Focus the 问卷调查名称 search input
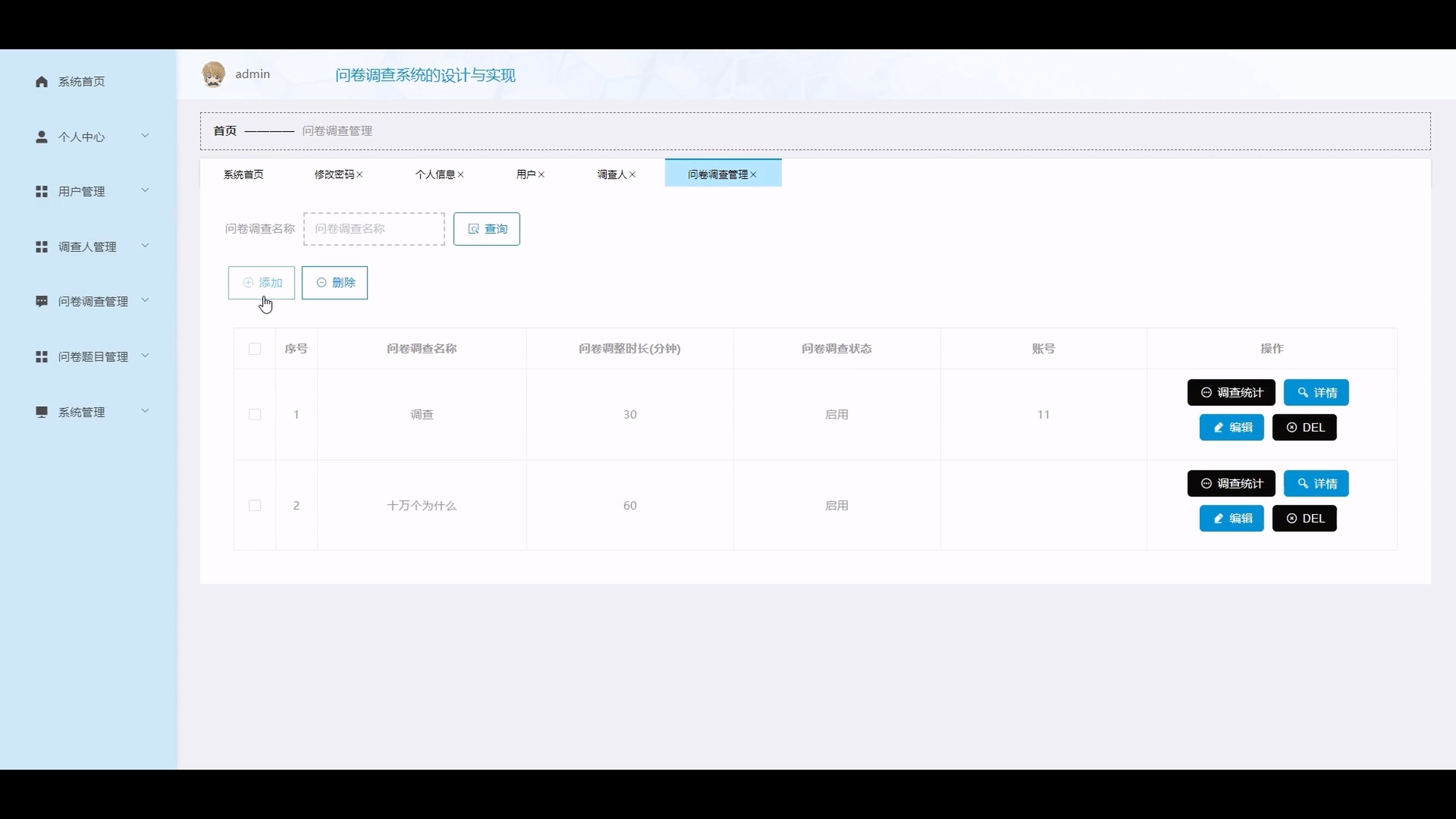This screenshot has height=819, width=1456. click(x=374, y=229)
